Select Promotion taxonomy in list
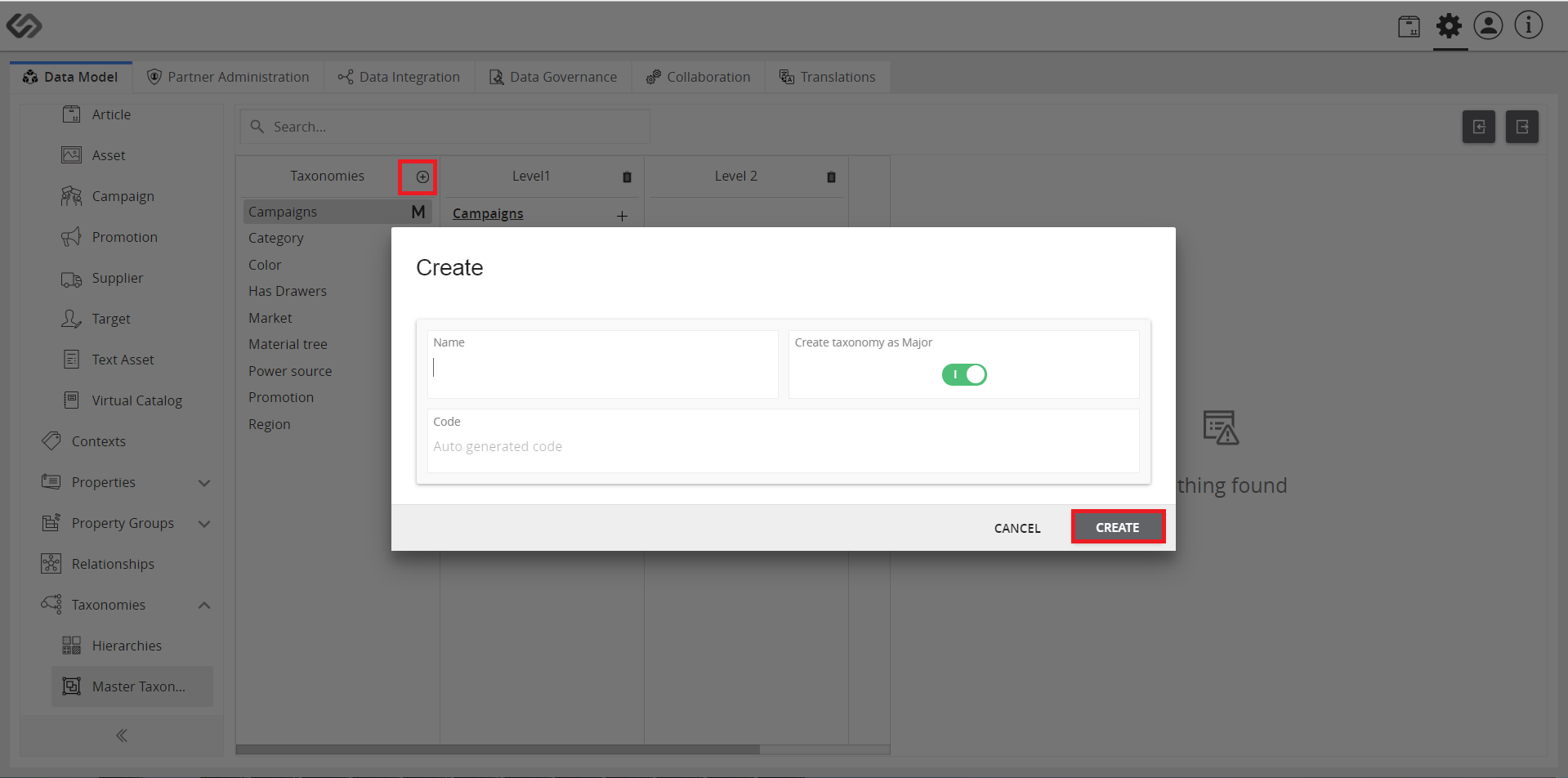The height and width of the screenshot is (778, 1568). 281,397
